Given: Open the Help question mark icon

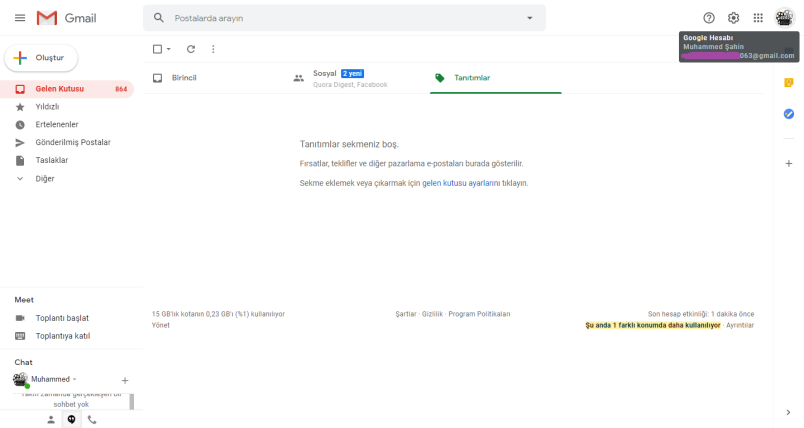Looking at the screenshot, I should [709, 18].
